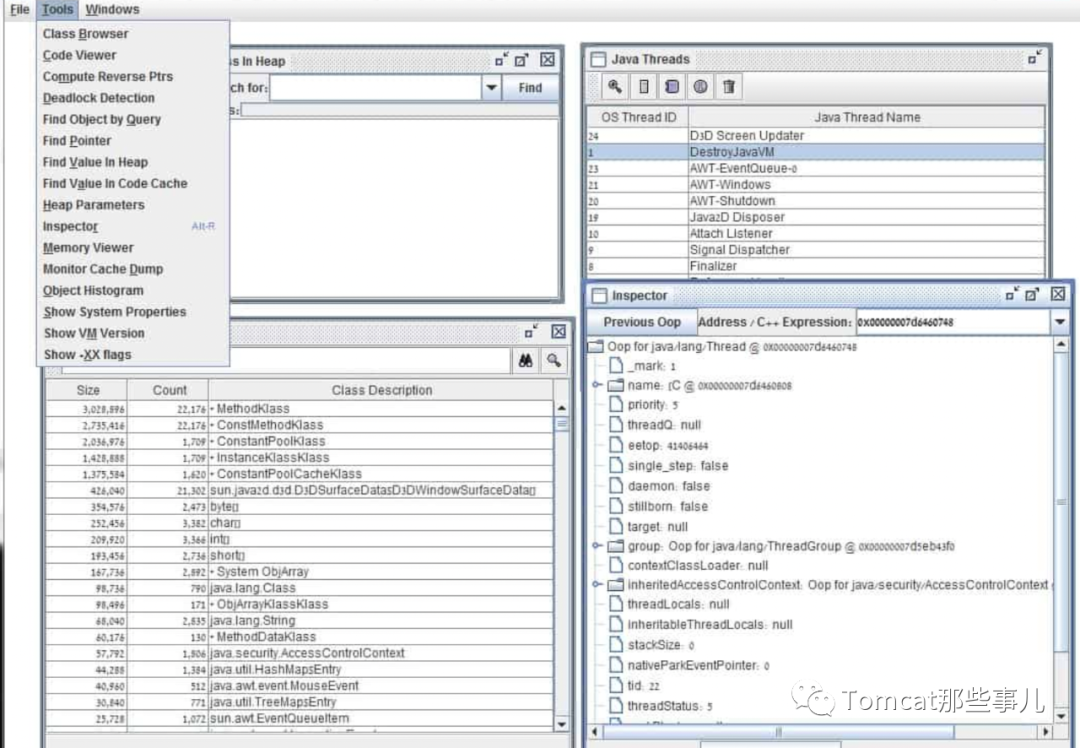
Task: Open the Windows menu
Action: pyautogui.click(x=112, y=10)
